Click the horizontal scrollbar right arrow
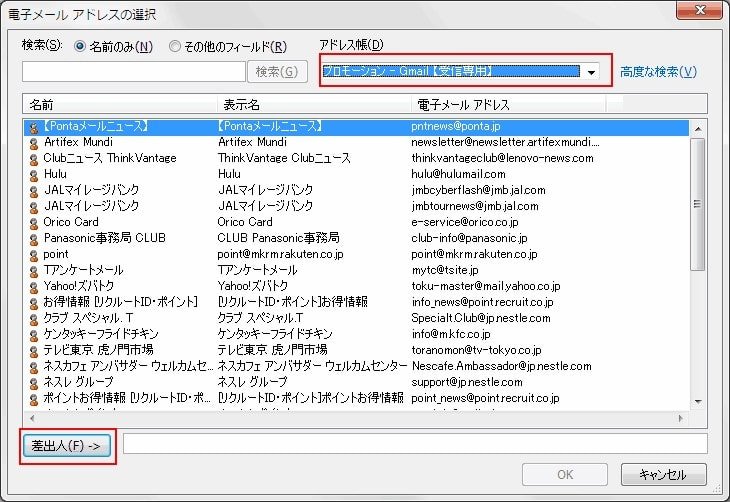Image resolution: width=730 pixels, height=502 pixels. [680, 418]
